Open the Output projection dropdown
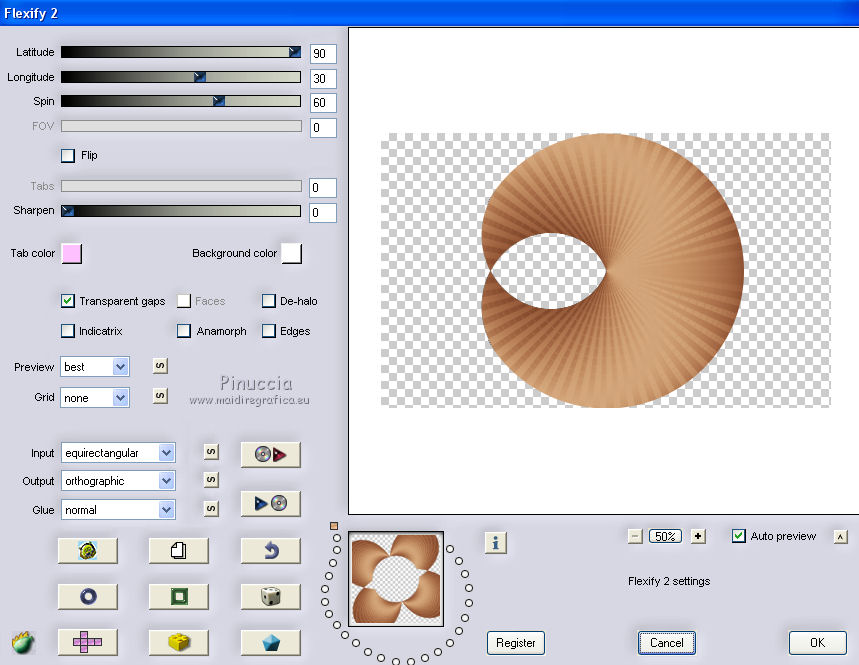This screenshot has height=665, width=859. [x=118, y=481]
